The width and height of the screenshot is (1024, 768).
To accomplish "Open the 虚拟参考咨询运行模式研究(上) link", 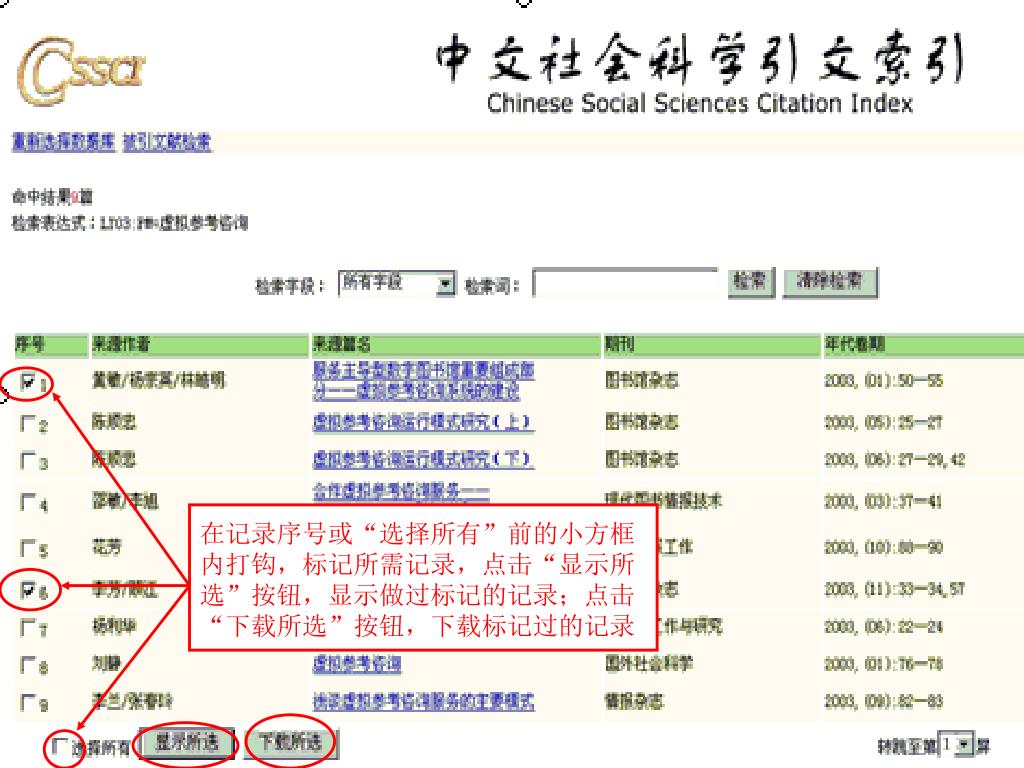I will [x=423, y=422].
